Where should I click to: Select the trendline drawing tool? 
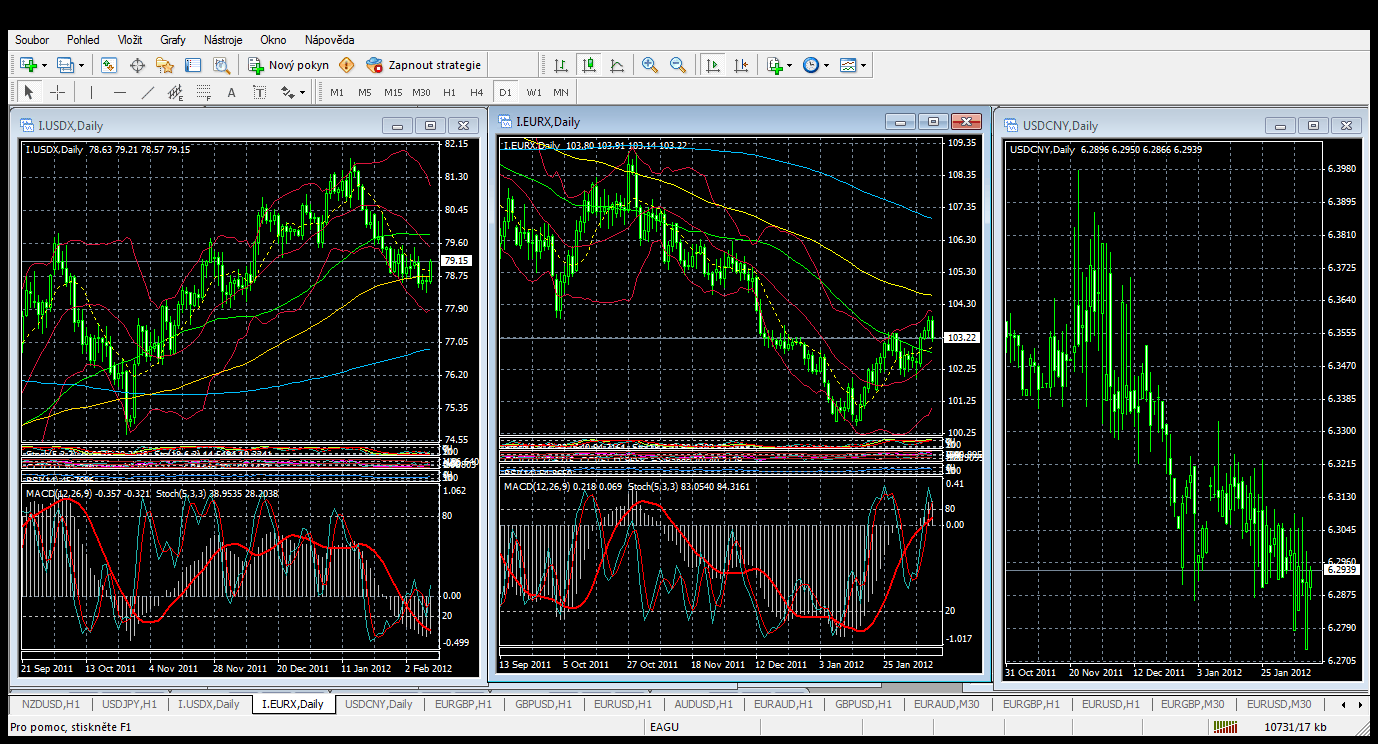(x=148, y=93)
